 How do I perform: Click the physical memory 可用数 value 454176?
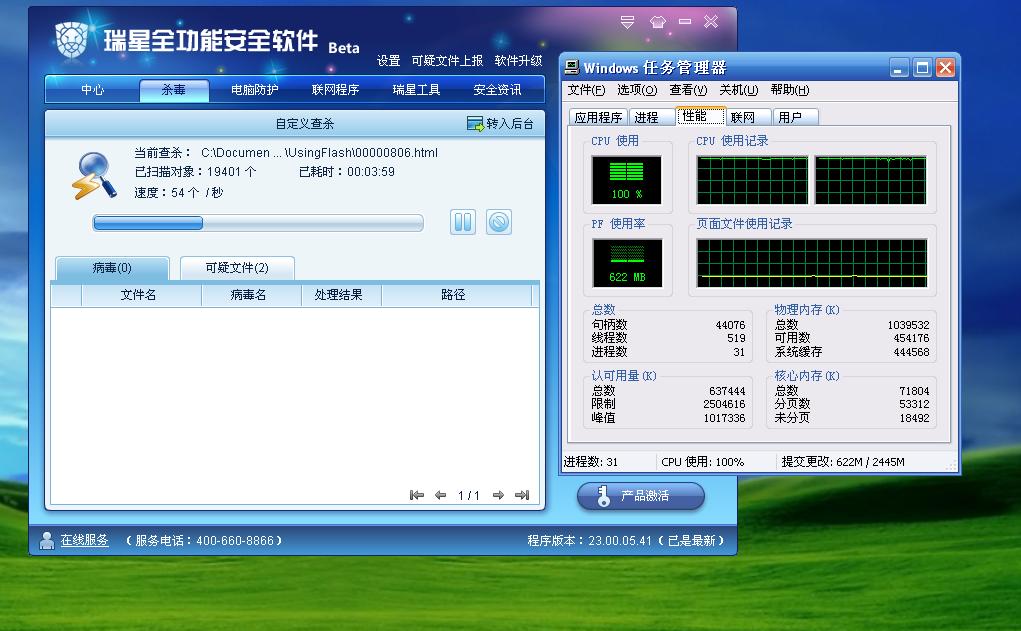911,339
